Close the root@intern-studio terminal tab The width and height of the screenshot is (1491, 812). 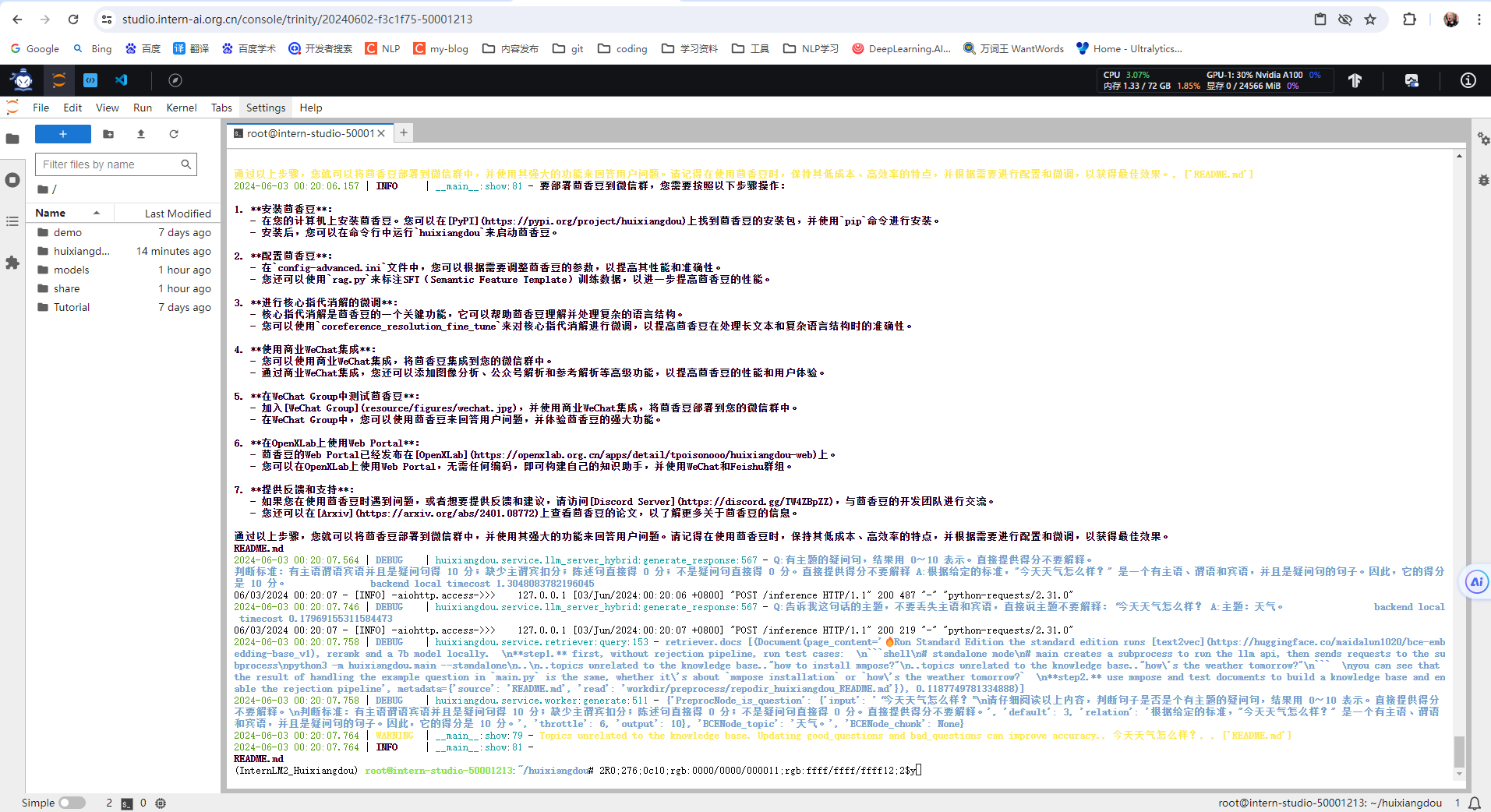point(382,133)
